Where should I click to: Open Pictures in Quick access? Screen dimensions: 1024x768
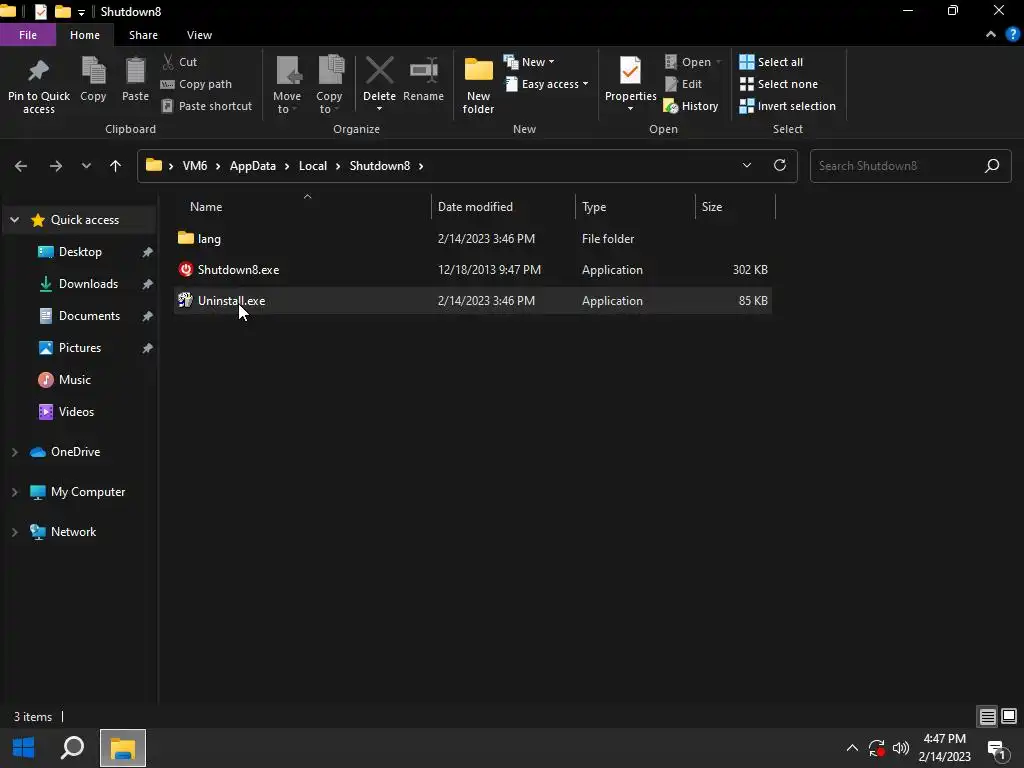point(80,348)
